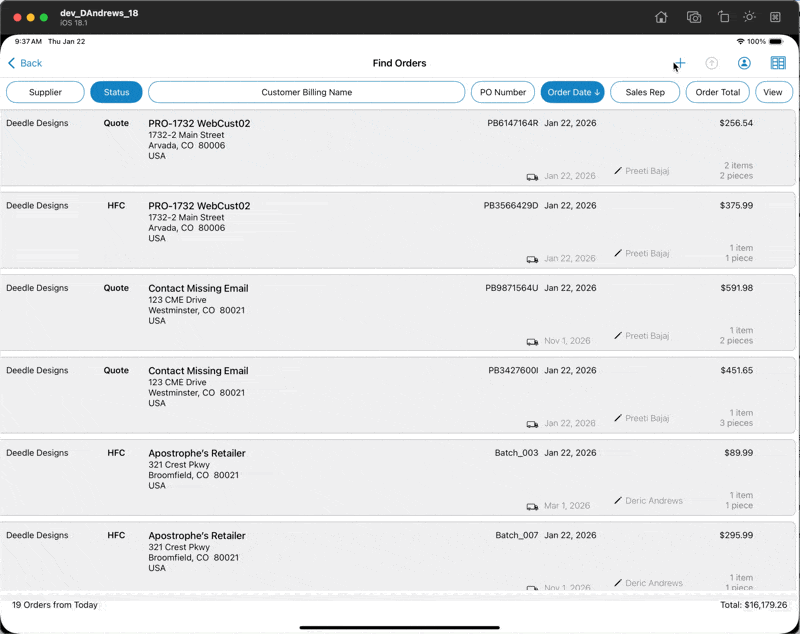800x634 pixels.
Task: Select the $375.99 order total
Action: (736, 206)
